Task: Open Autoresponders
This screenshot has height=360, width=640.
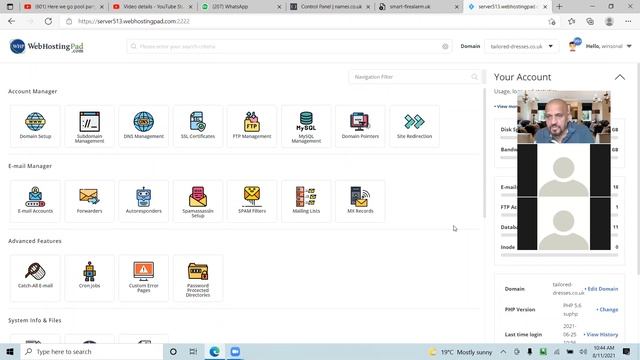Action: (x=144, y=201)
